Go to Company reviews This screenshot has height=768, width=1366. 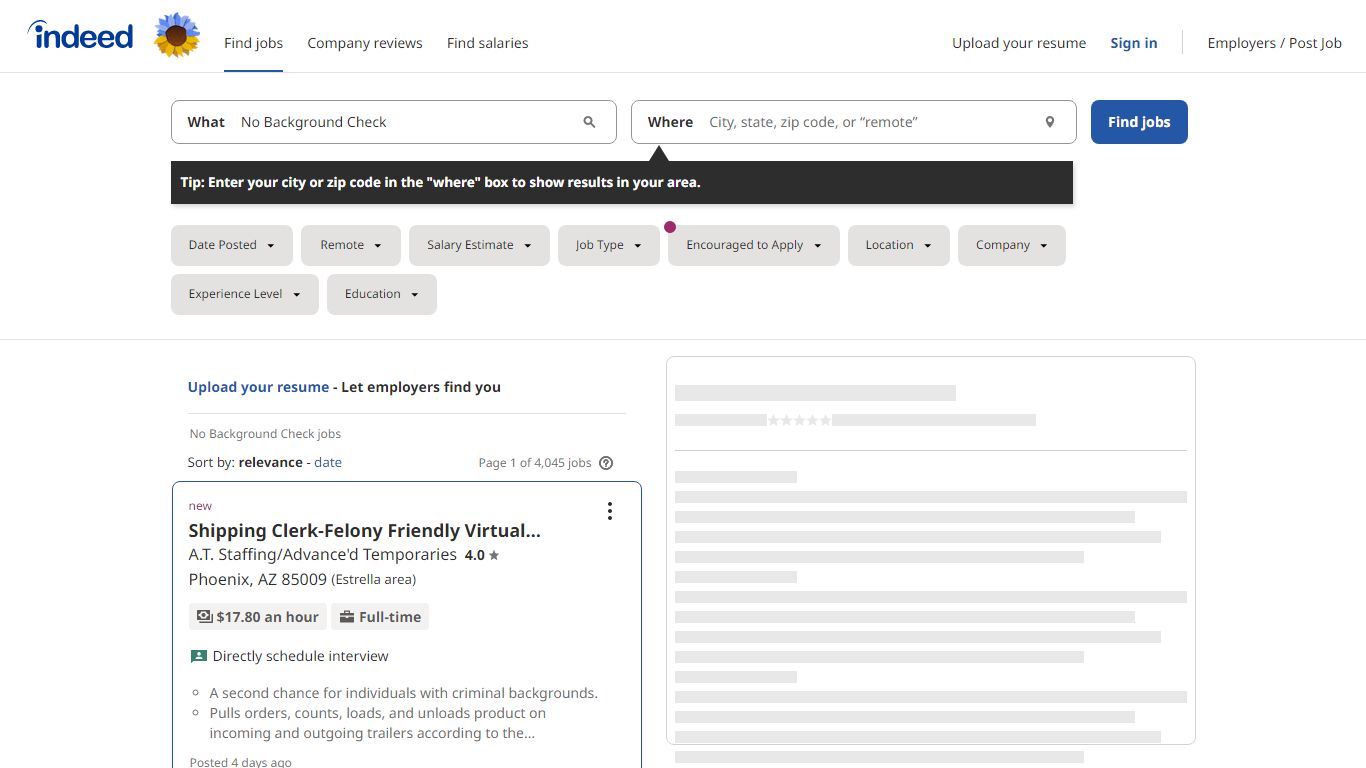(365, 43)
